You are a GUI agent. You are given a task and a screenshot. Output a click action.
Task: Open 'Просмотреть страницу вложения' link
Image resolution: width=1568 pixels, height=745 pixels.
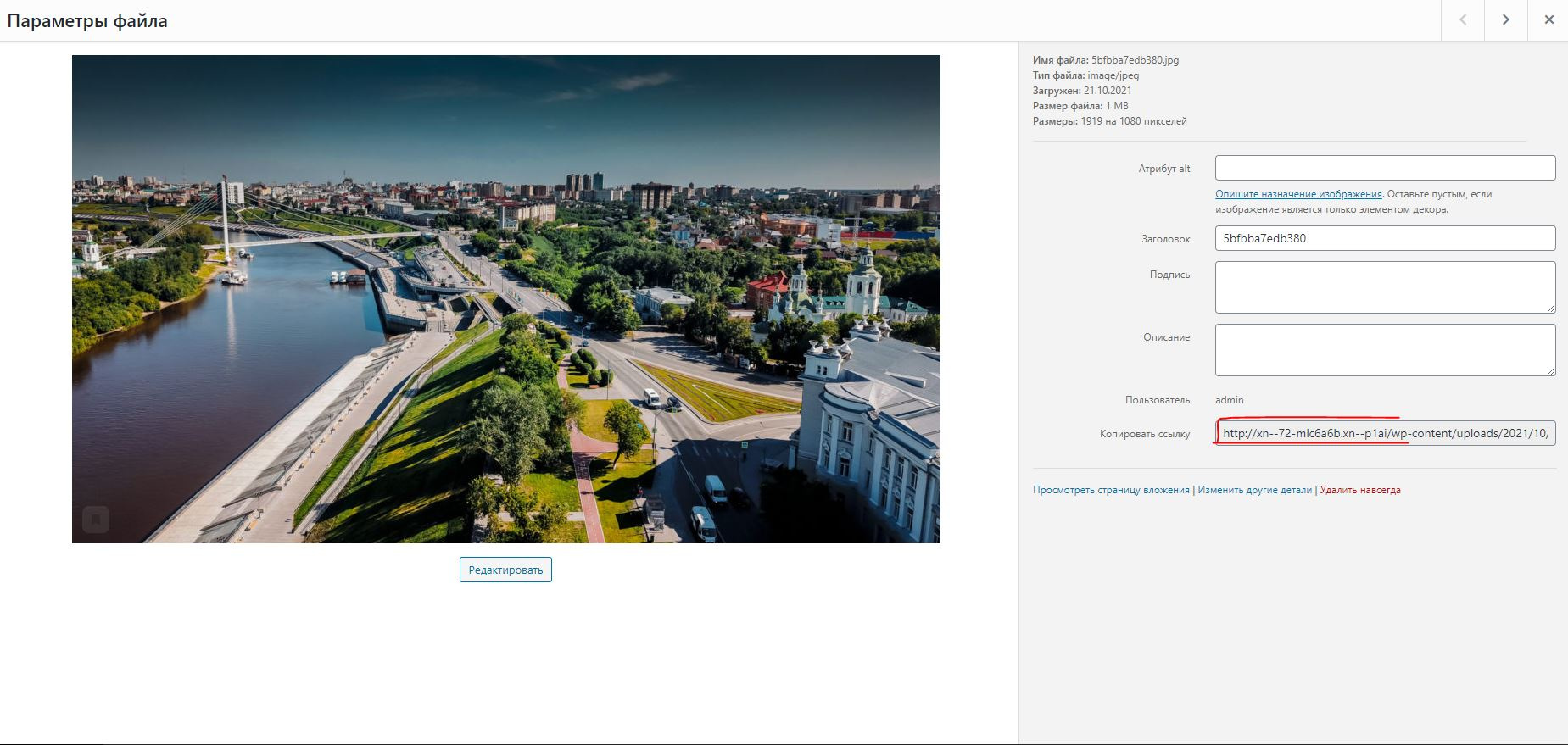coord(1111,490)
